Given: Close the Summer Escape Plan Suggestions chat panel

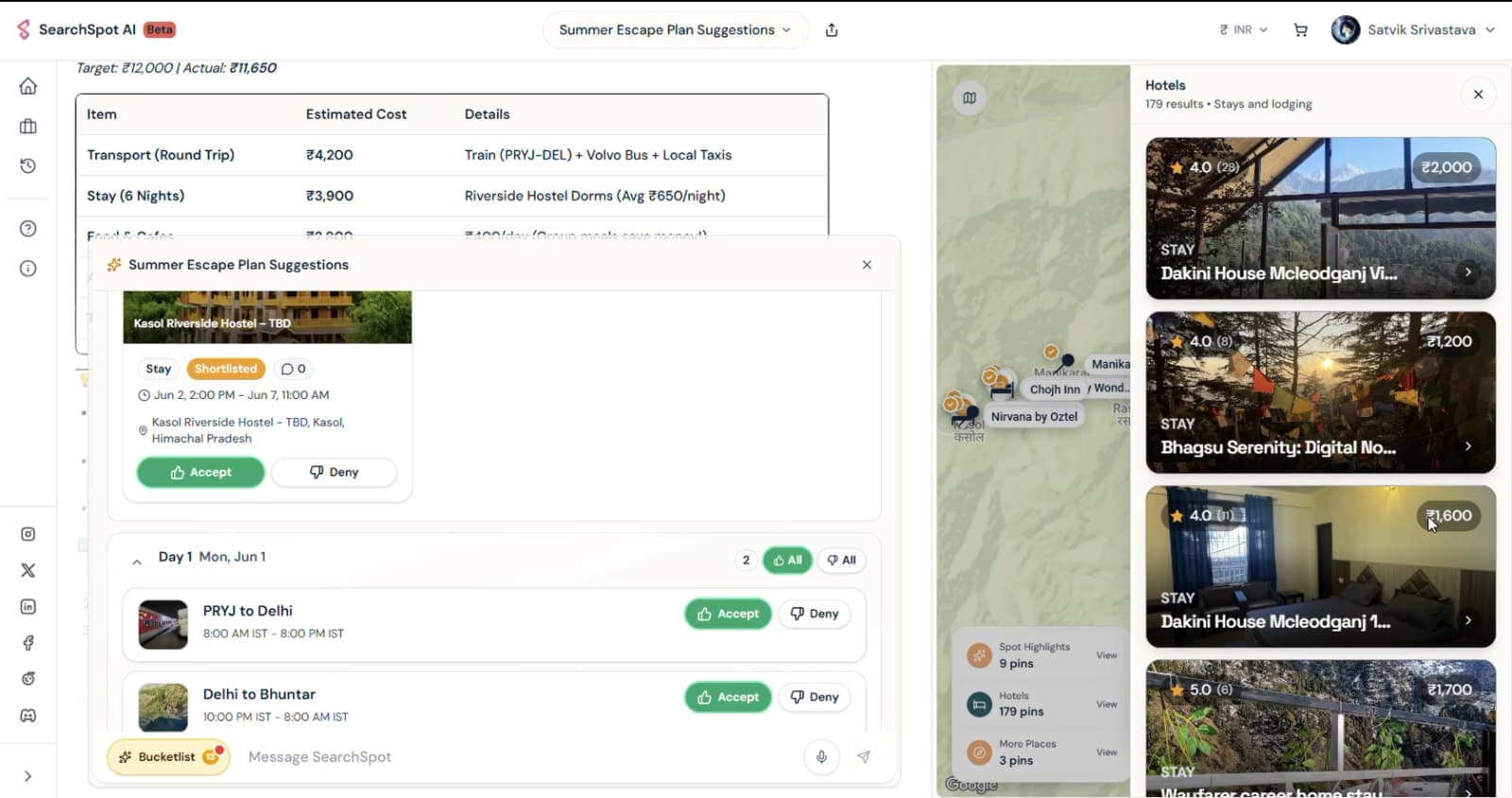Looking at the screenshot, I should (867, 265).
